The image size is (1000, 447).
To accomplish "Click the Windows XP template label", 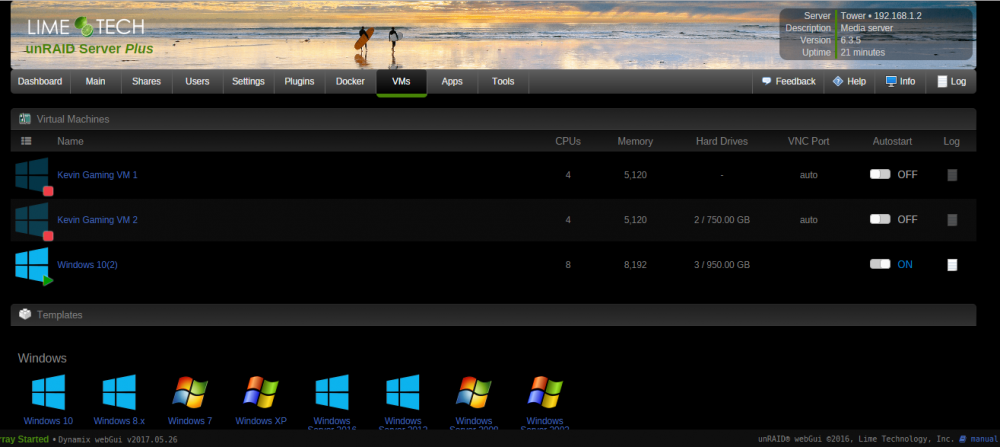I will pyautogui.click(x=261, y=421).
